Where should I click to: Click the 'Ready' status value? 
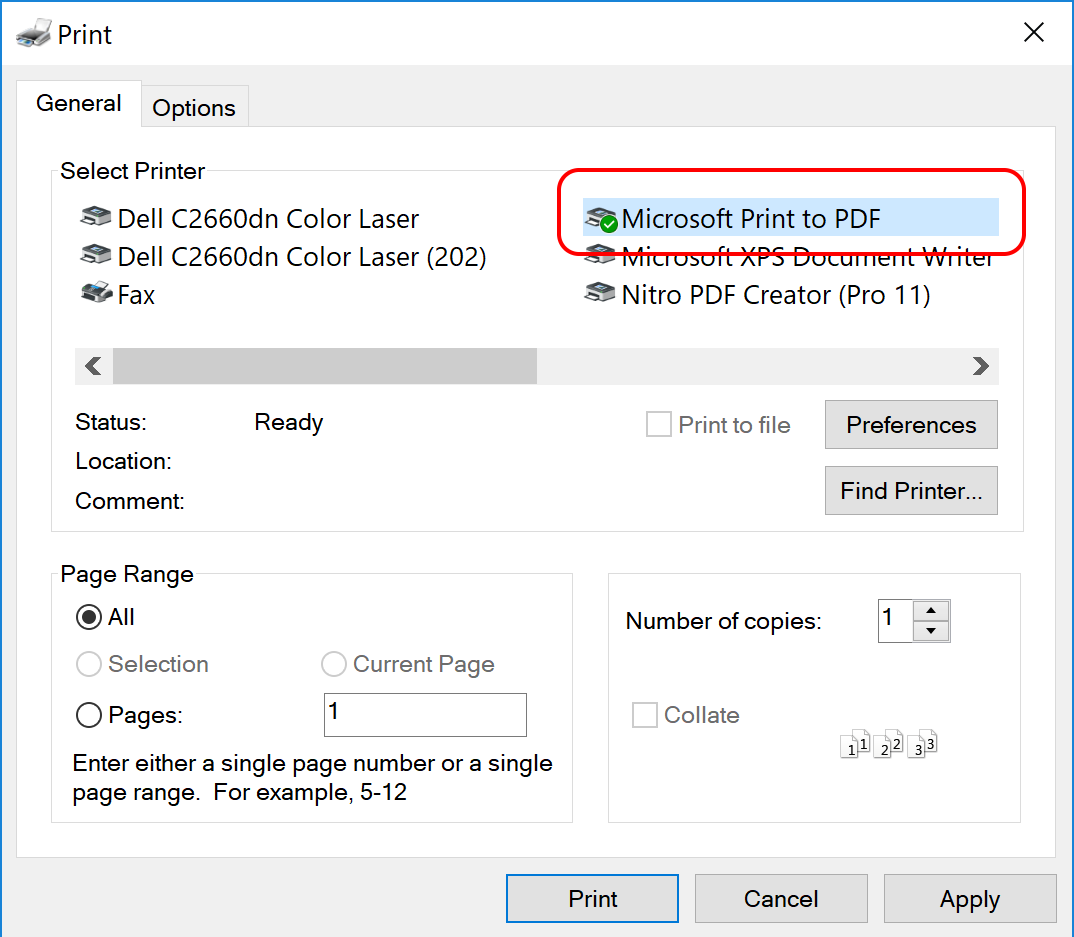(x=288, y=423)
